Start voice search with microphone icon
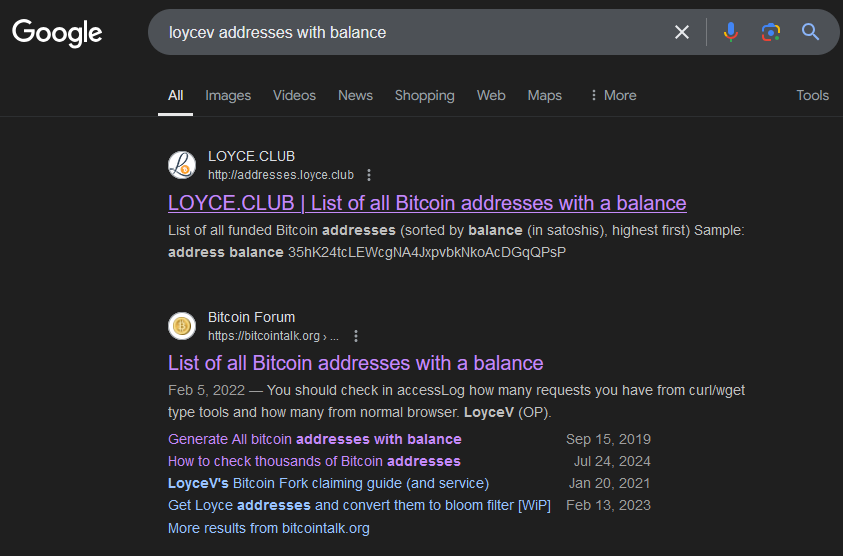The width and height of the screenshot is (843, 556). 731,32
